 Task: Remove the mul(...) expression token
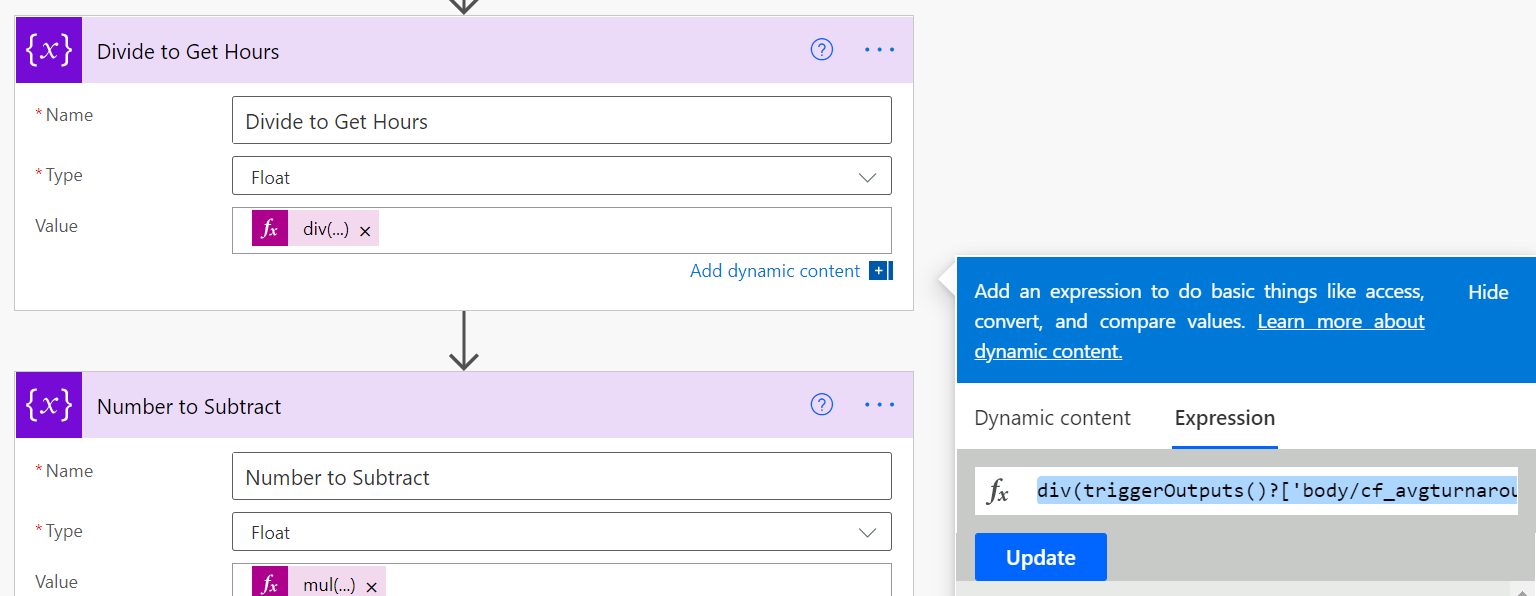point(371,587)
